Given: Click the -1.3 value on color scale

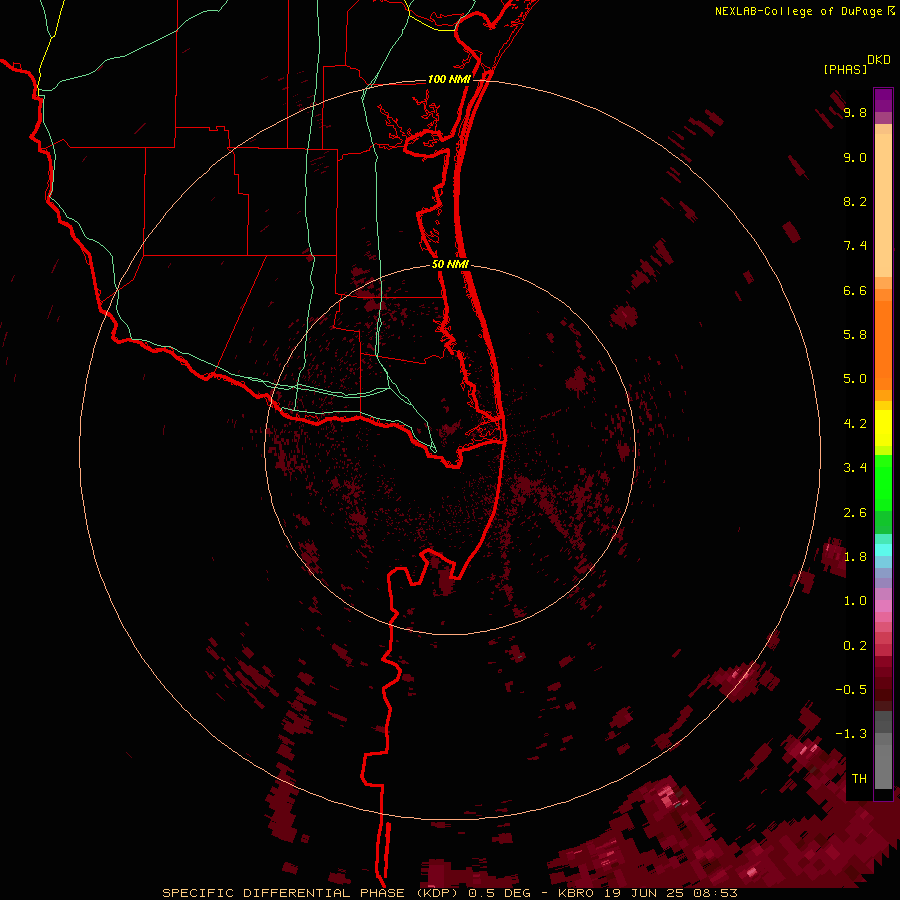Looking at the screenshot, I should [x=851, y=734].
